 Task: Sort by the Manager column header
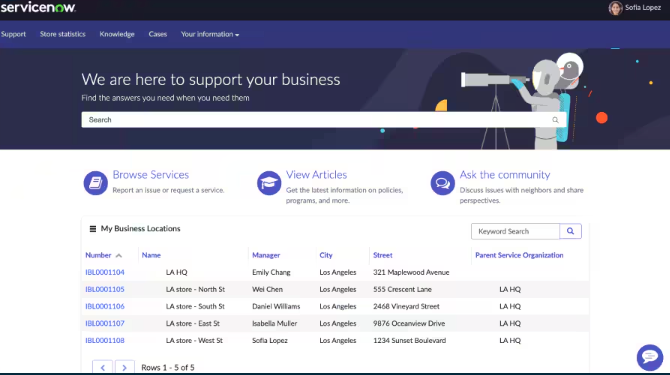point(266,255)
